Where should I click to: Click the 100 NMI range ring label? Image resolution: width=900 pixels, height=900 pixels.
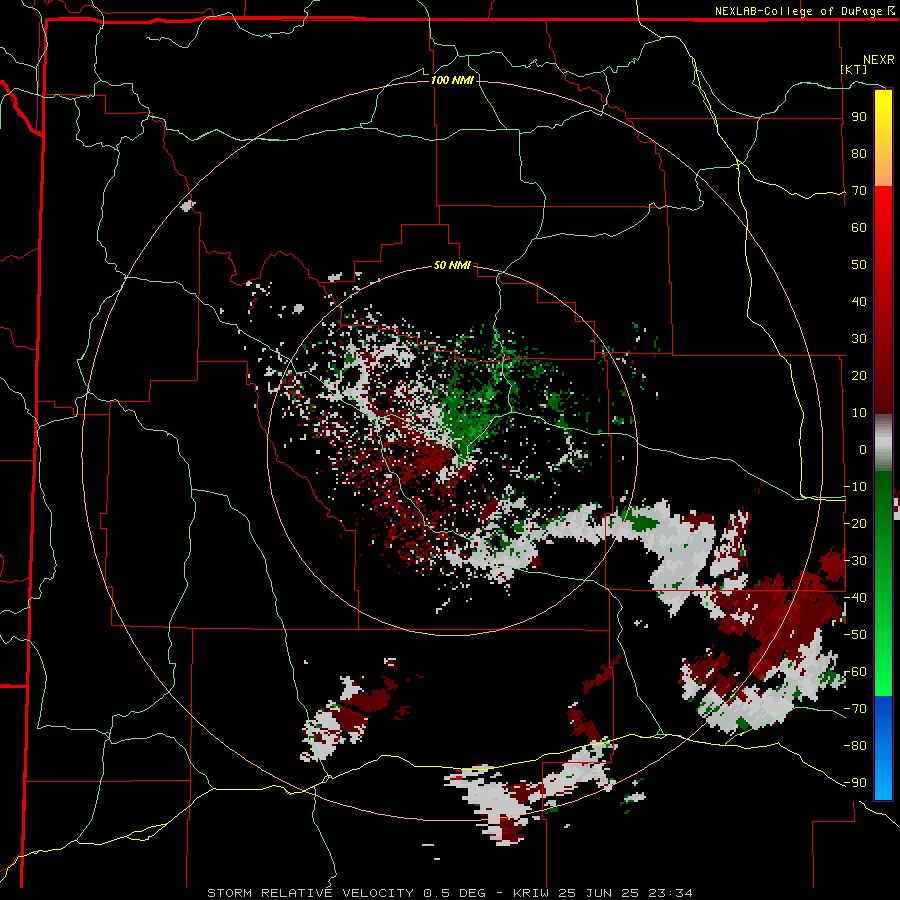[x=452, y=80]
